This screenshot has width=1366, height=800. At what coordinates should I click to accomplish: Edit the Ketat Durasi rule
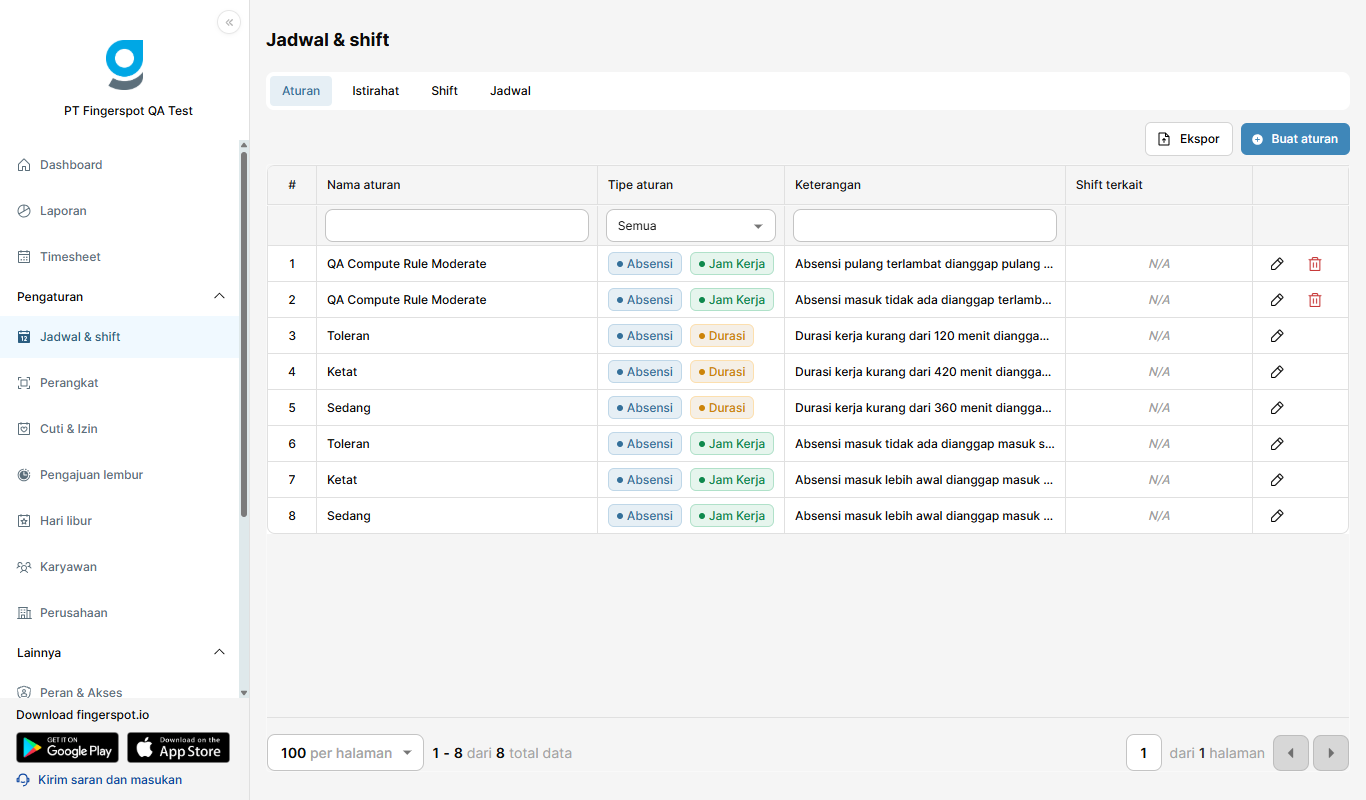click(x=1277, y=372)
